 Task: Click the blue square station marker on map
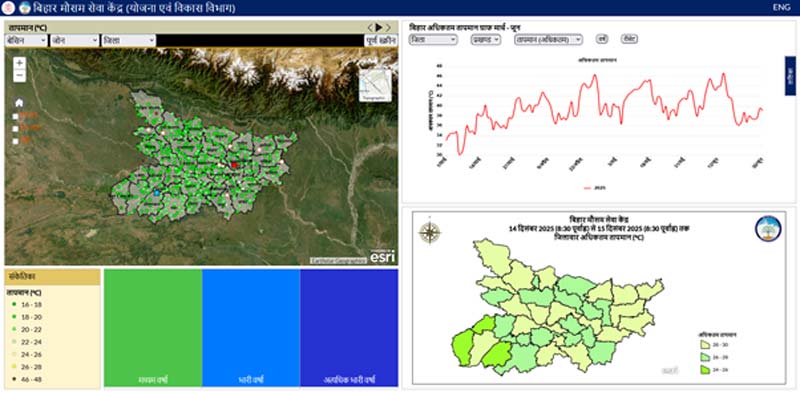pyautogui.click(x=157, y=193)
